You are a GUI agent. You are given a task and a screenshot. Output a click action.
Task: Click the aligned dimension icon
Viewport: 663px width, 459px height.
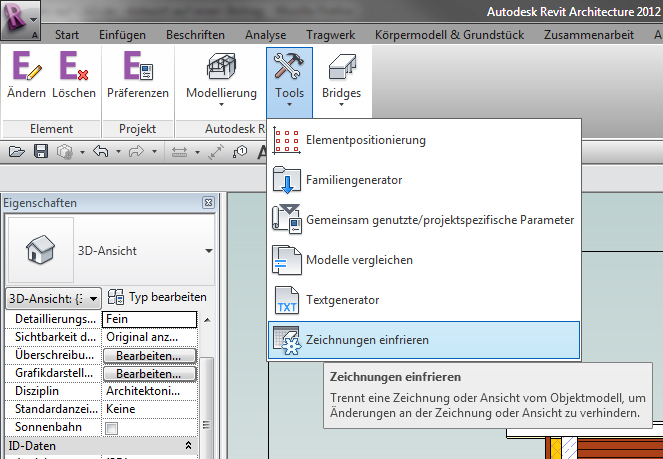coord(216,152)
